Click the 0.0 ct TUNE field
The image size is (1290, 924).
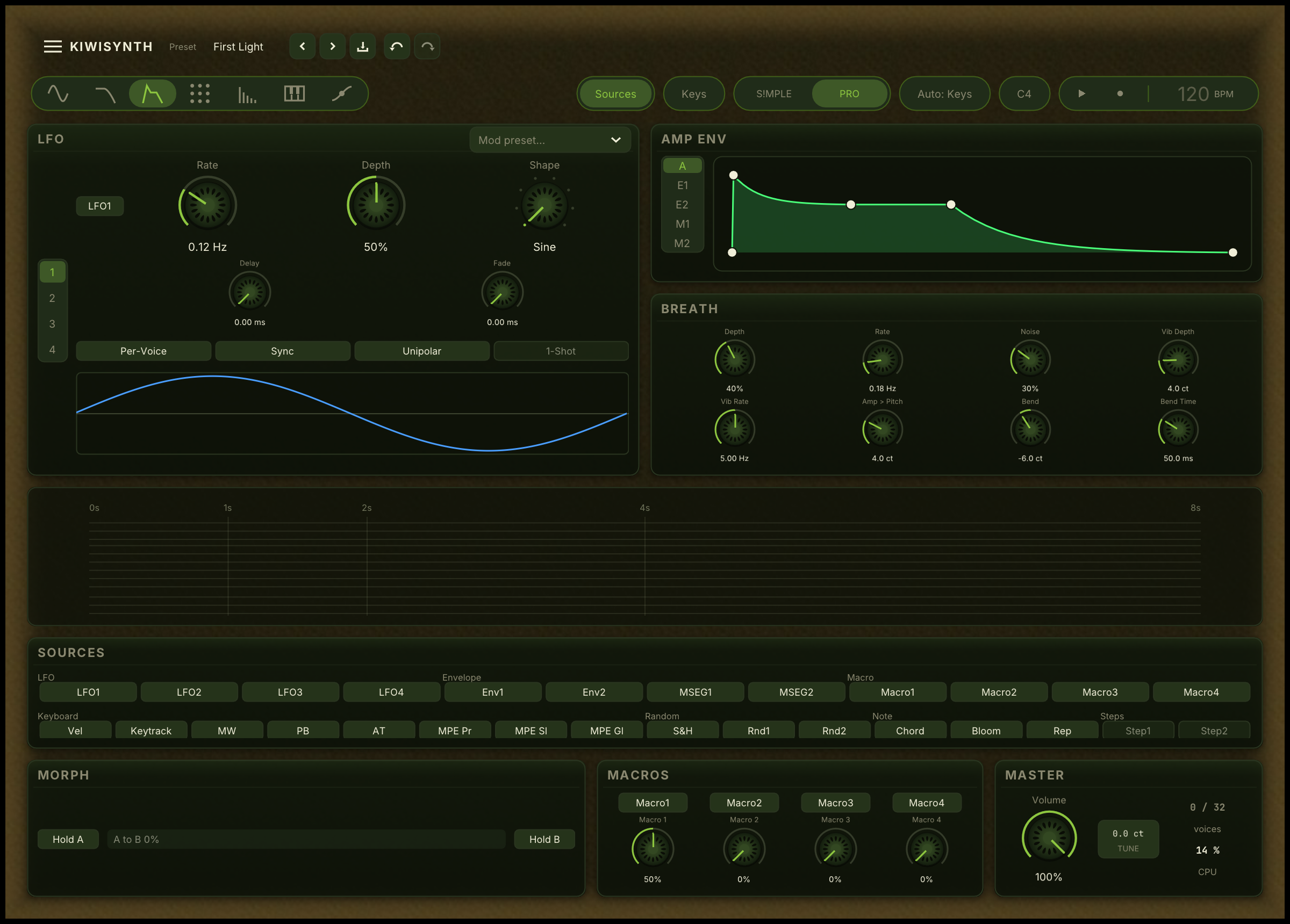pyautogui.click(x=1128, y=839)
